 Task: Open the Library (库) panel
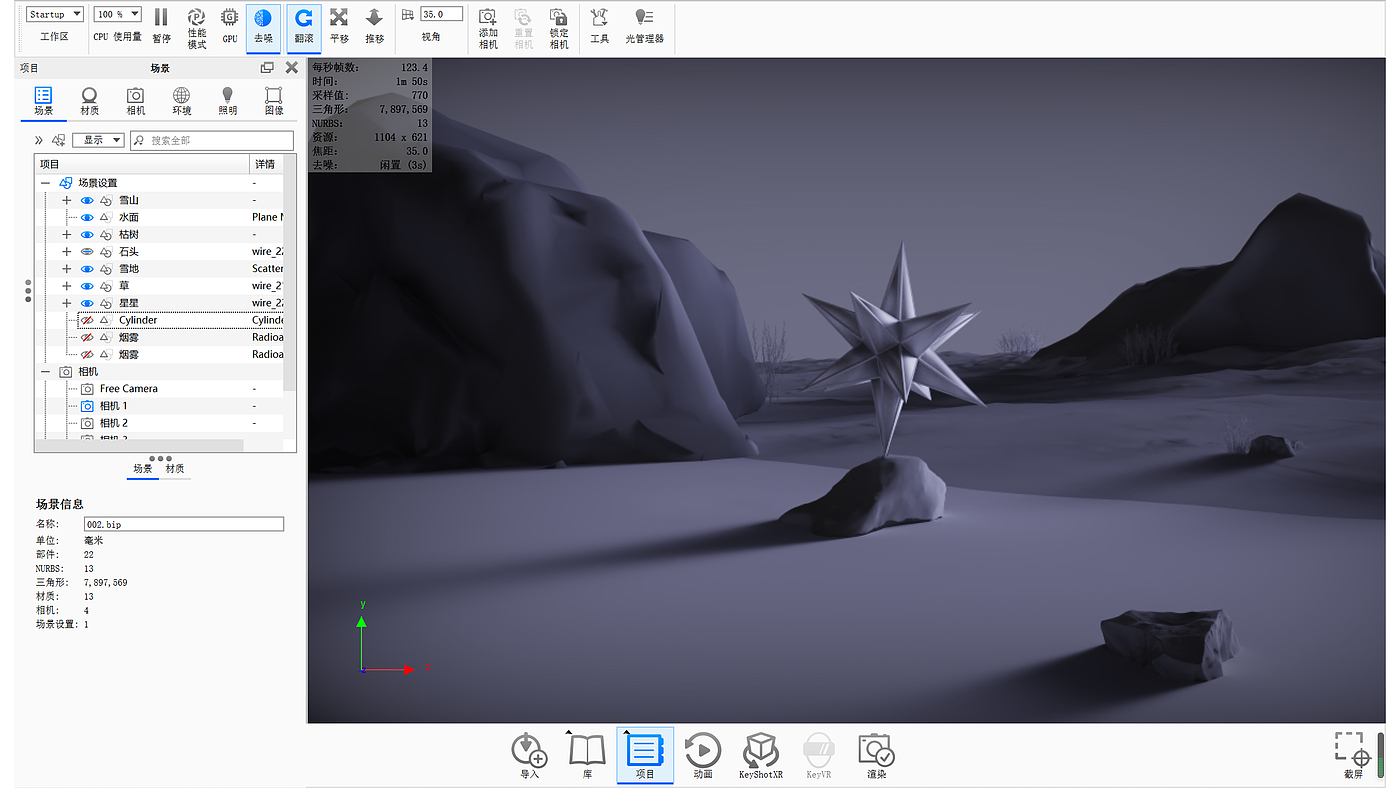coord(587,755)
